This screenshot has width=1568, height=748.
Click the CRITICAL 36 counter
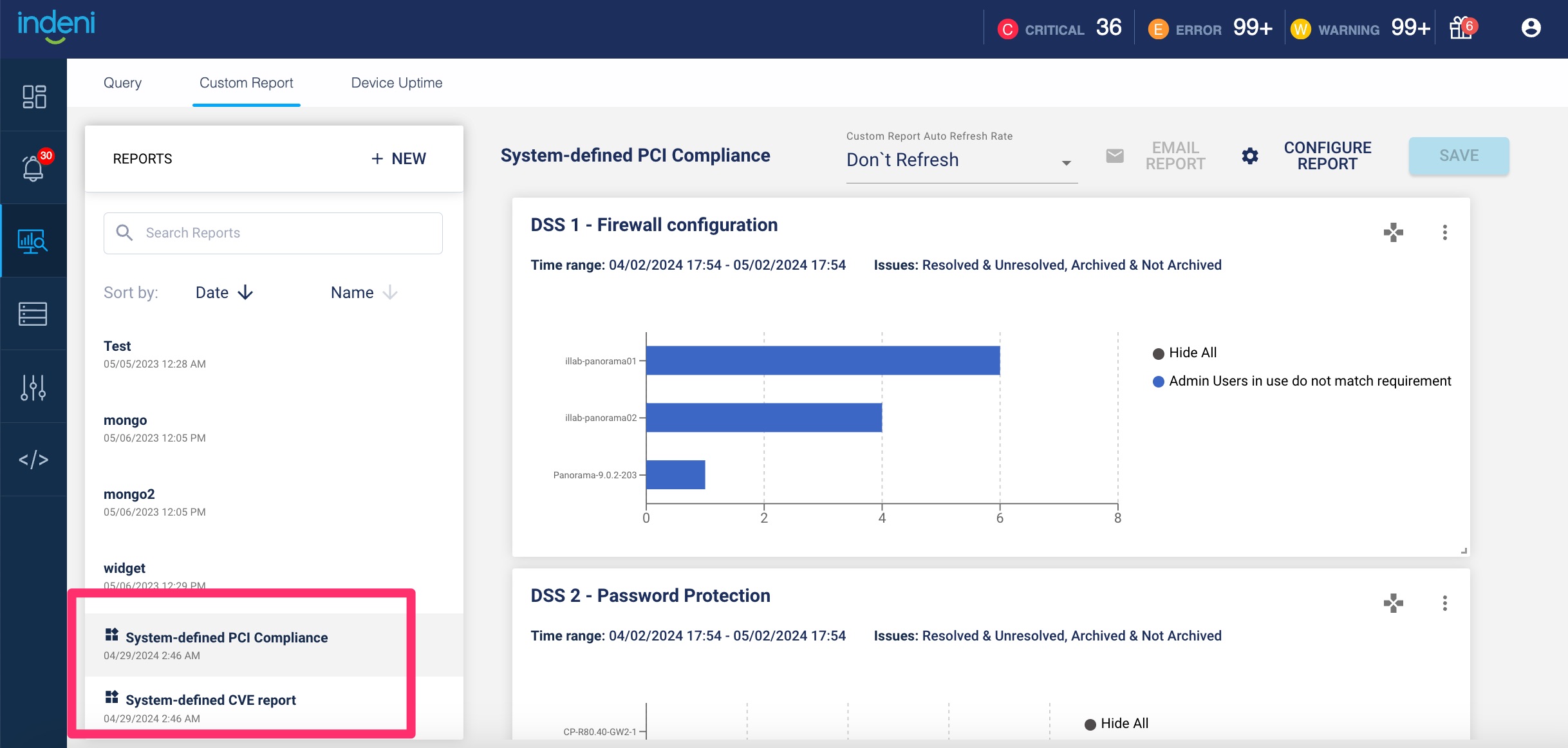point(1059,29)
